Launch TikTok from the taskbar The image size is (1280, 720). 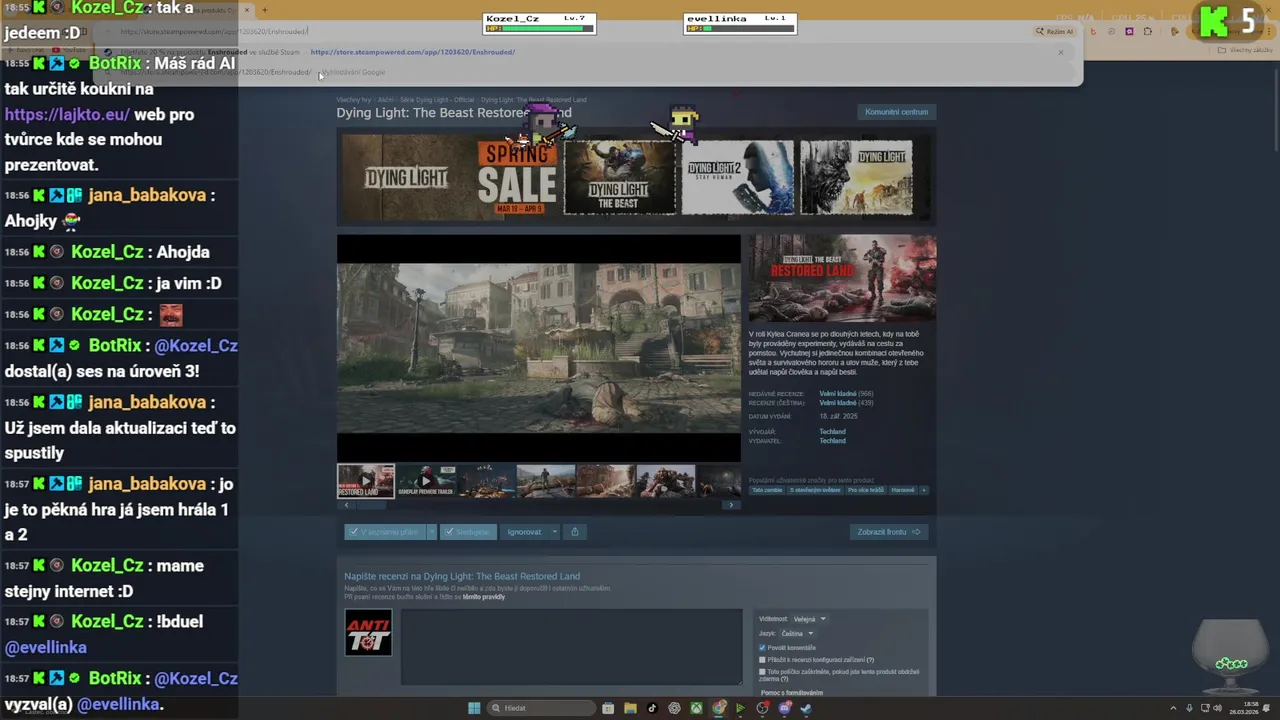click(652, 708)
